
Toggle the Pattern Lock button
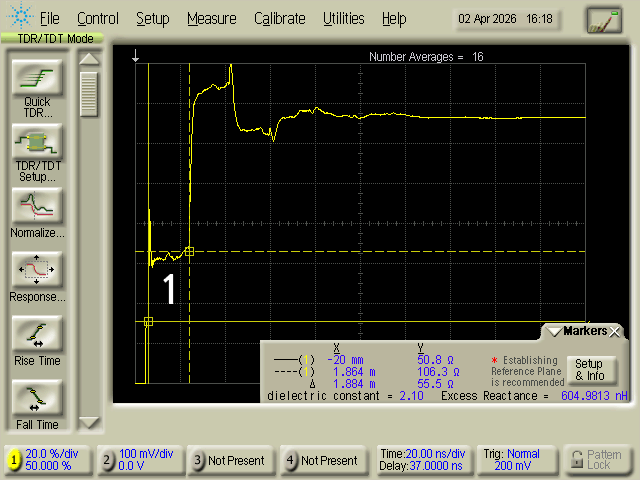tap(596, 460)
